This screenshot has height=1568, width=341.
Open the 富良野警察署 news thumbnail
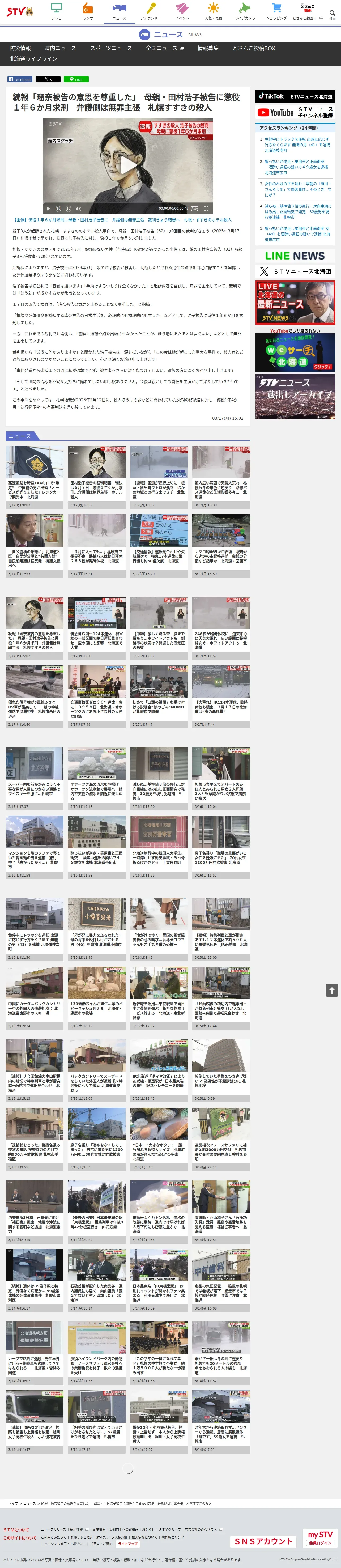click(159, 832)
